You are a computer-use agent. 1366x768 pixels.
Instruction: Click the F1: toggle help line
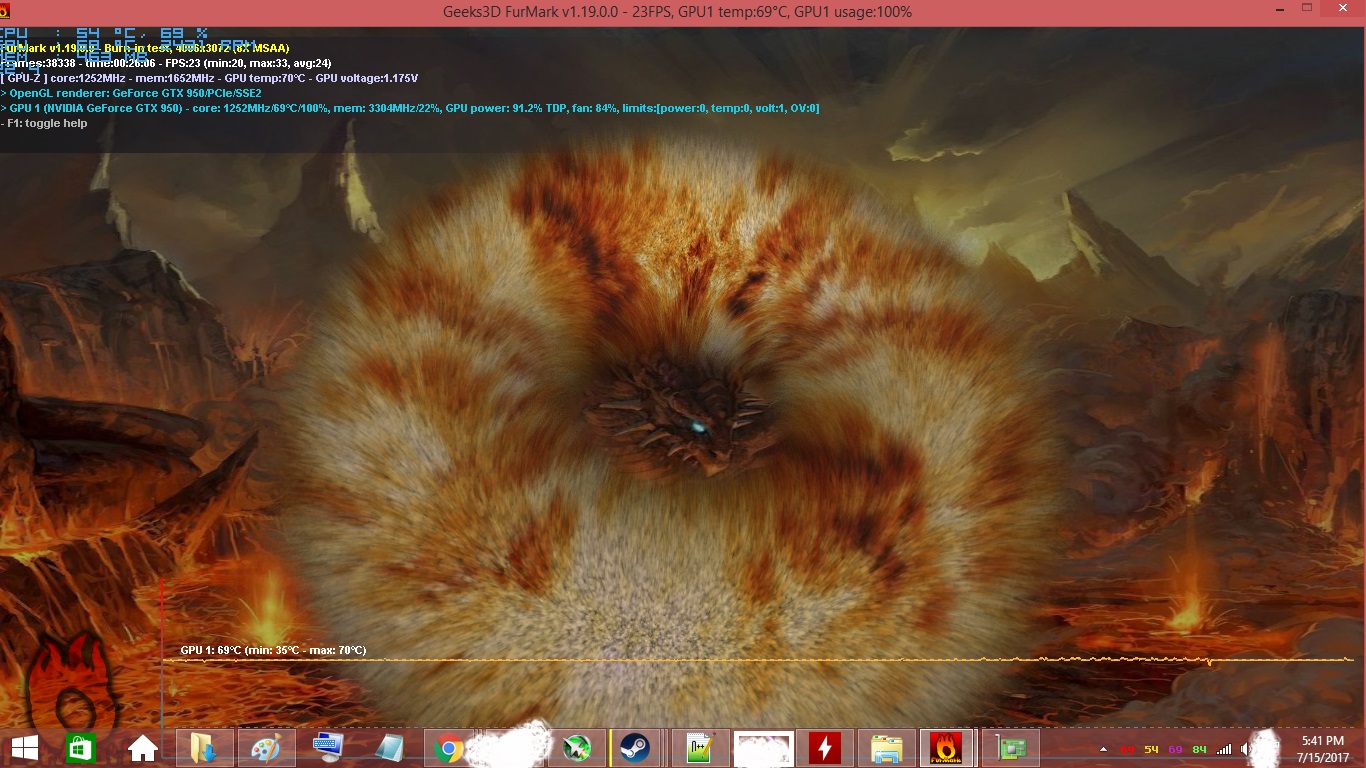44,123
